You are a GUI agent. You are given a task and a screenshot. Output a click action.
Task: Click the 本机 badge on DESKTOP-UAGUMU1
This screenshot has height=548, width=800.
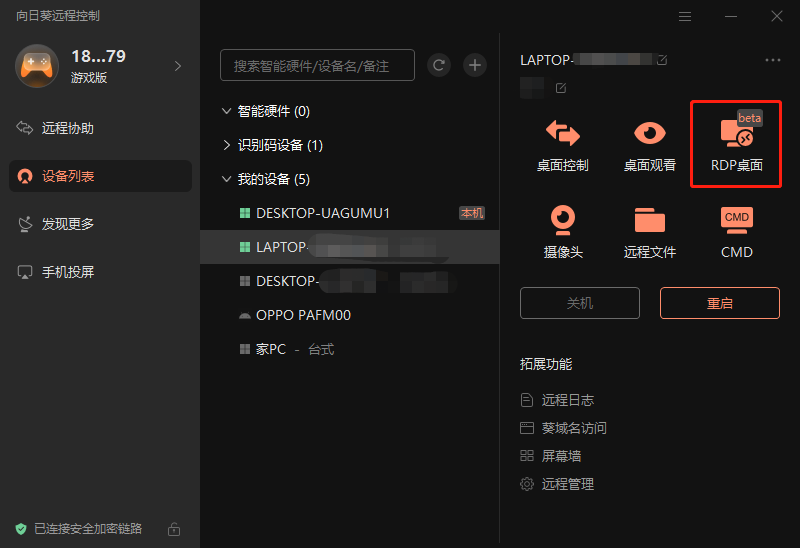tap(472, 213)
